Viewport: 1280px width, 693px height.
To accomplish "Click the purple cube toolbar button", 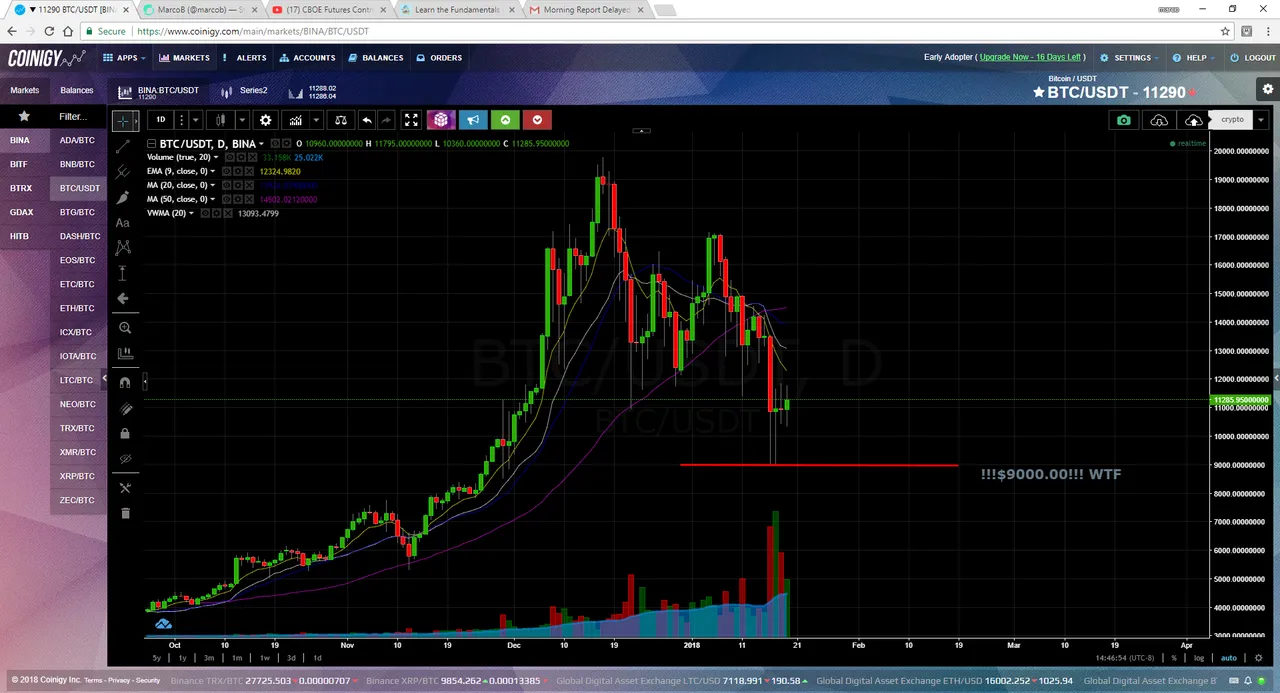I will (441, 120).
